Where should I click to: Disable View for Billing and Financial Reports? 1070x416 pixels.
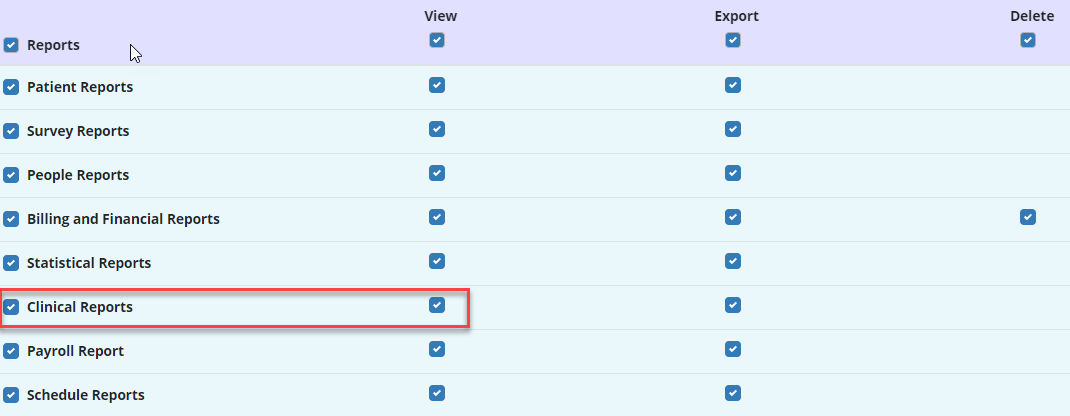[x=437, y=217]
